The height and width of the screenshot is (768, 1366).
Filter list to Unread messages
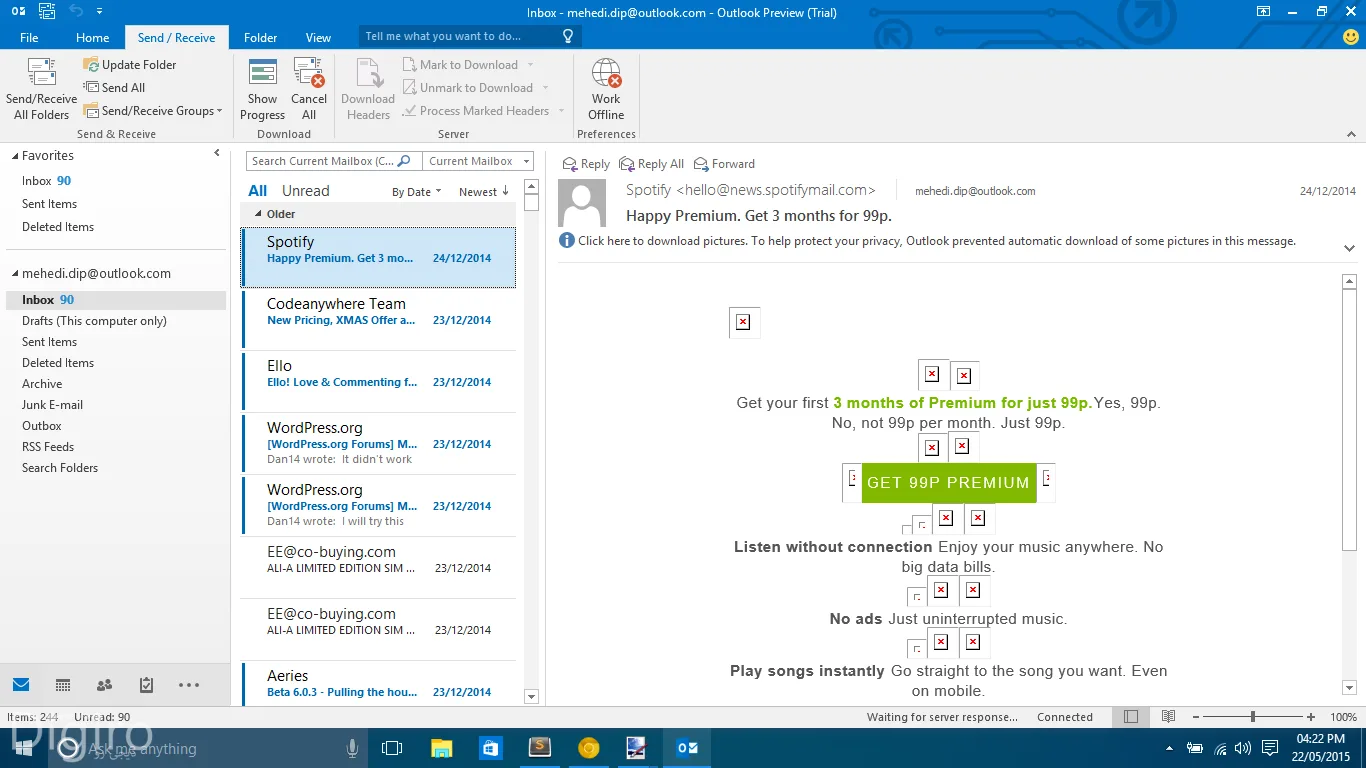click(305, 191)
